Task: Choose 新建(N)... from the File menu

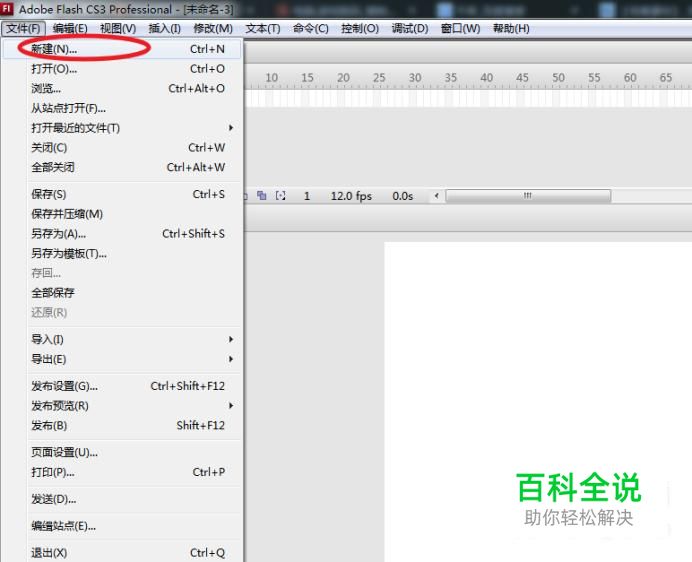Action: tap(122, 49)
